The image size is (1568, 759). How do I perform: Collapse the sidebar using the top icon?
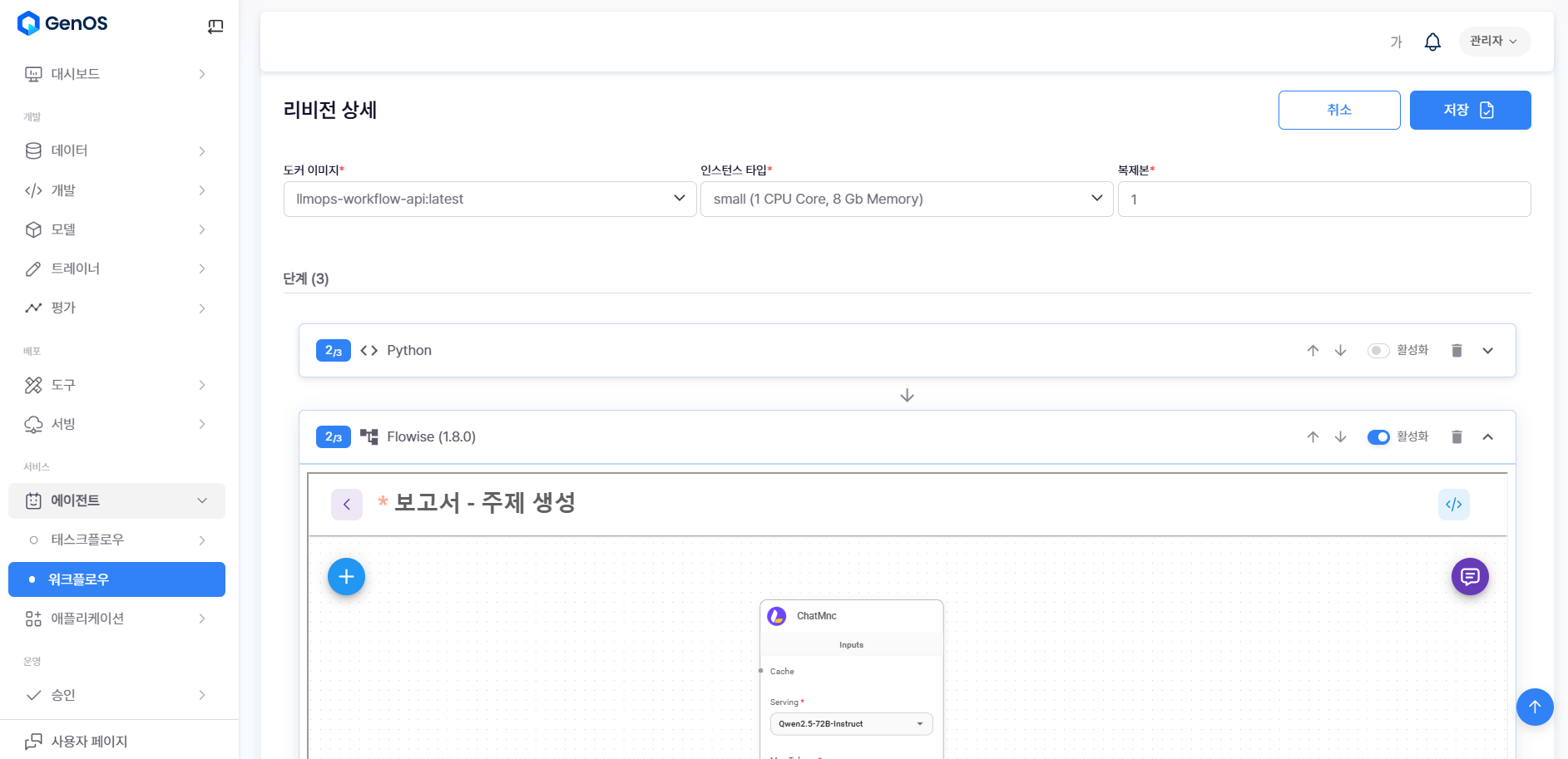215,27
